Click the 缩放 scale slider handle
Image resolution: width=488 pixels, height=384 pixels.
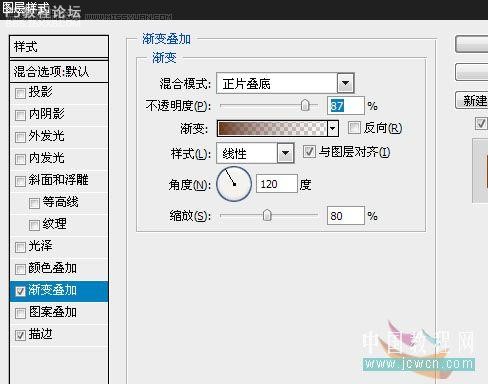tap(267, 215)
